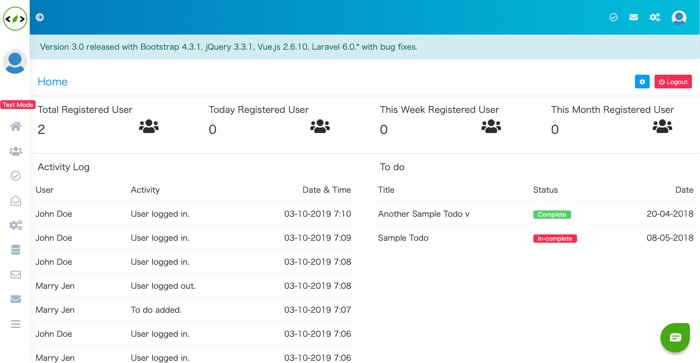Click the User logged out. activity entry
This screenshot has height=363, width=700.
coord(163,286)
